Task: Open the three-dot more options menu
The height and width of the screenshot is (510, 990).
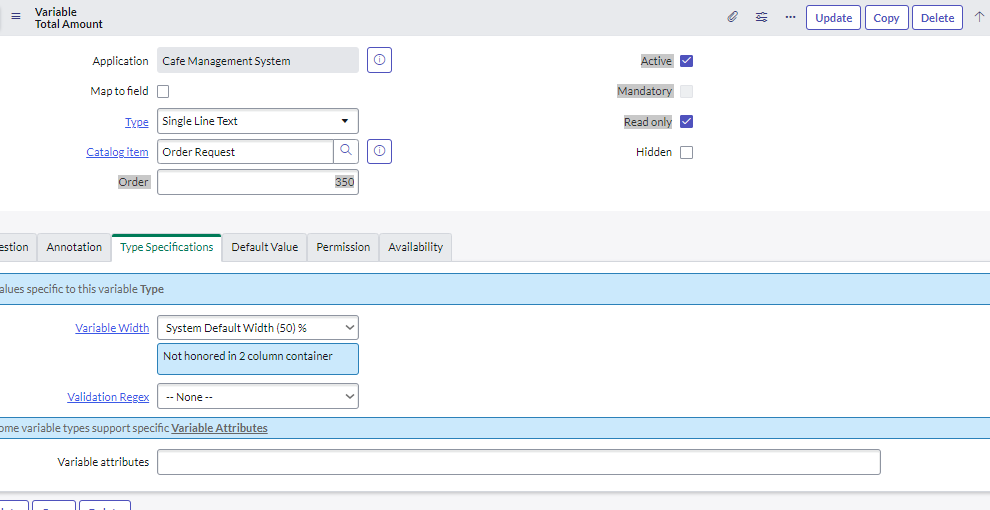Action: (790, 17)
